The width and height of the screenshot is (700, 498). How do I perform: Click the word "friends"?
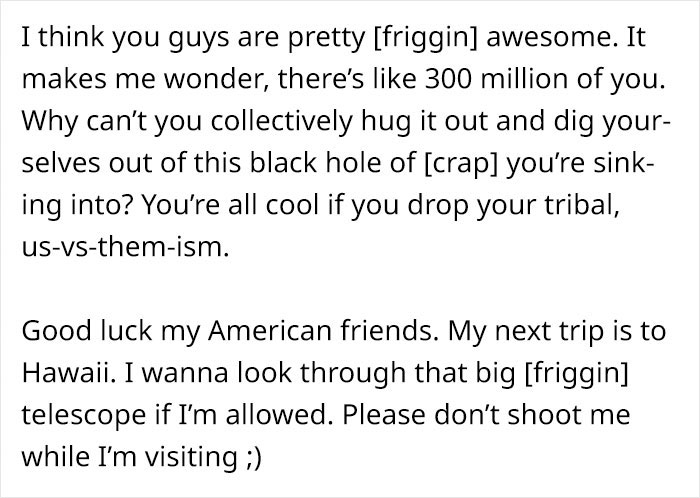389,331
